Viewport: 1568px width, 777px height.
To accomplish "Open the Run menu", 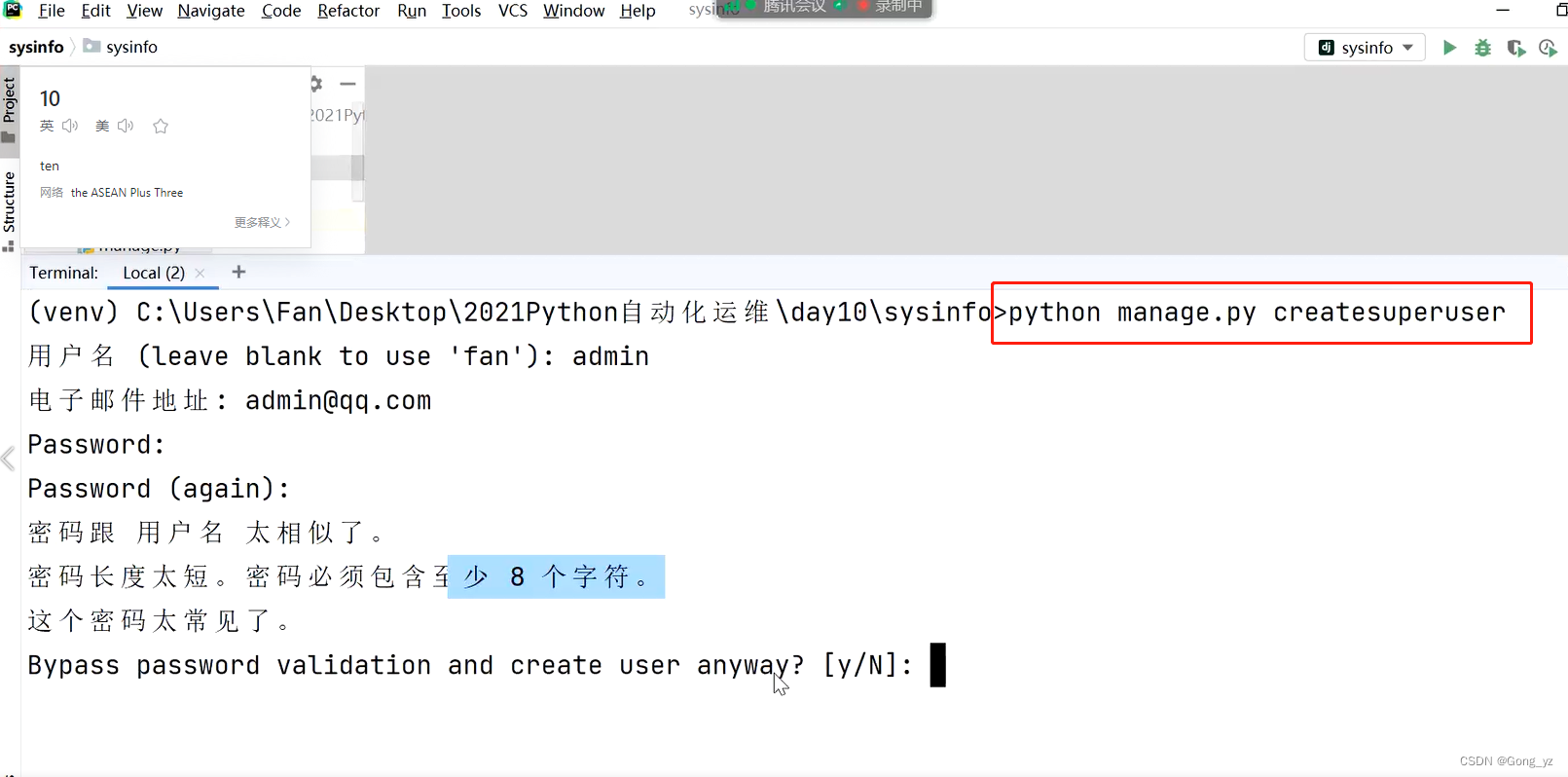I will (x=412, y=11).
